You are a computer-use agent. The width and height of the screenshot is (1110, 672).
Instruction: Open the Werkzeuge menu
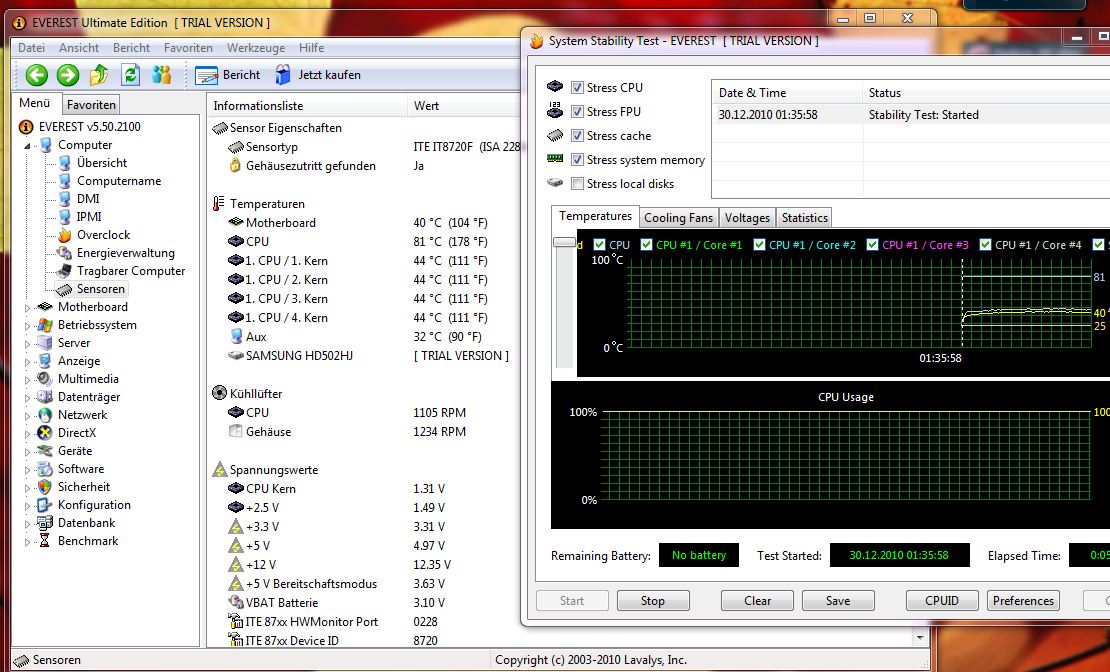(x=256, y=48)
